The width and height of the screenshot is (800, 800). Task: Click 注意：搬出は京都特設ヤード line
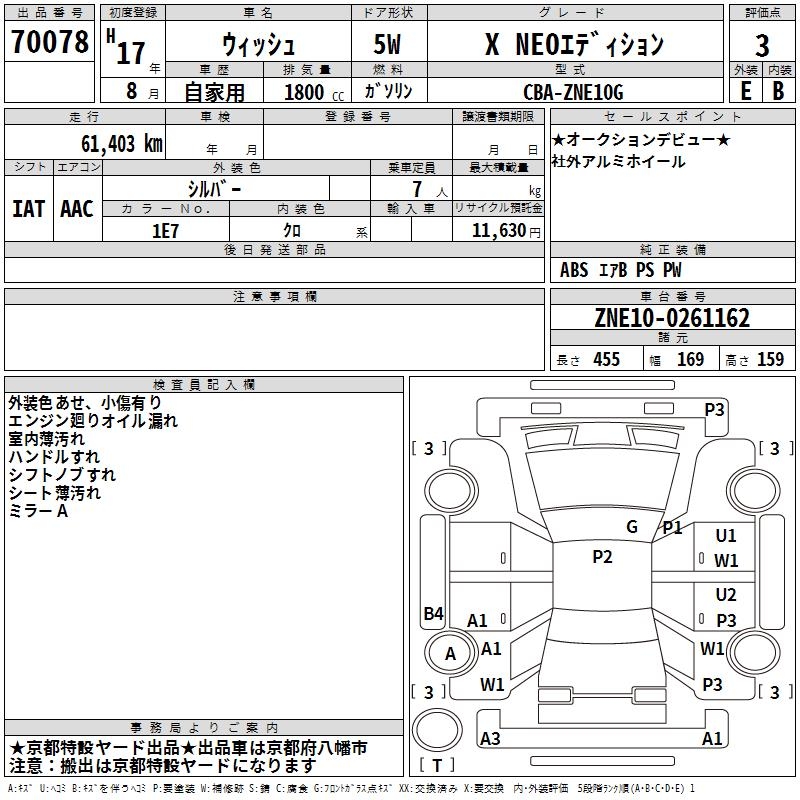coord(163,766)
